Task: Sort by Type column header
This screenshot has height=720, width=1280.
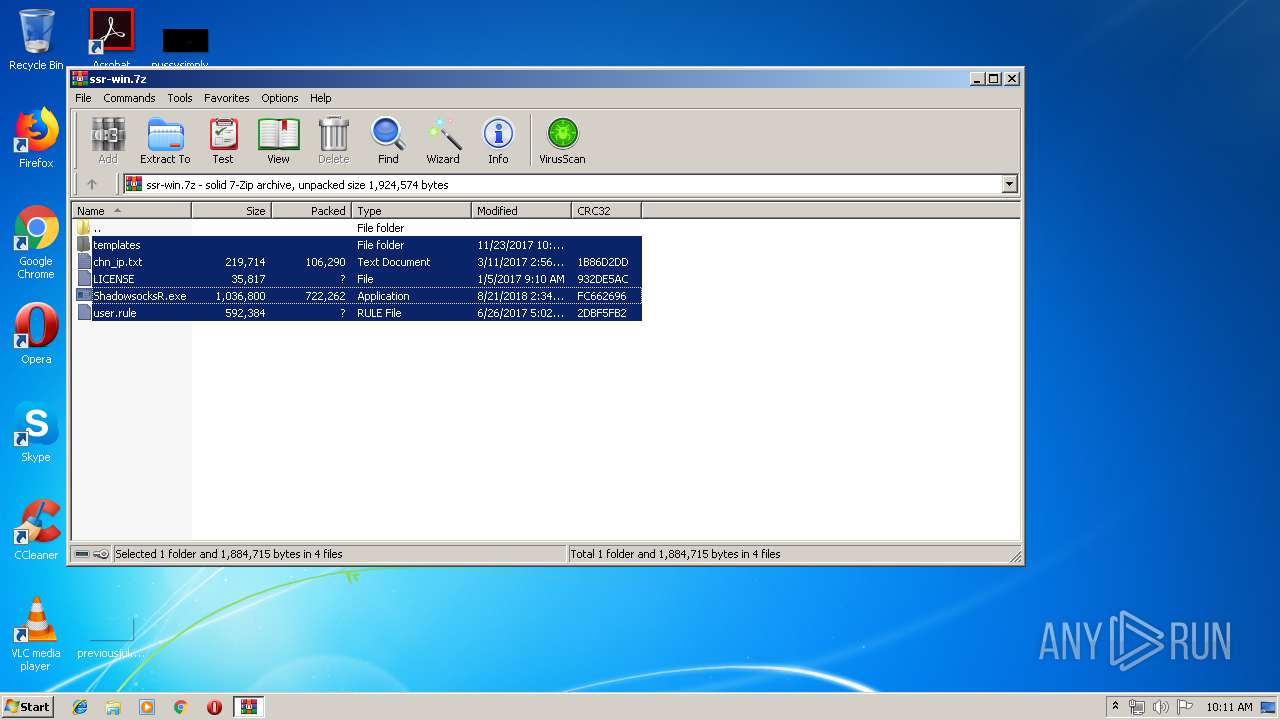Action: [x=411, y=211]
